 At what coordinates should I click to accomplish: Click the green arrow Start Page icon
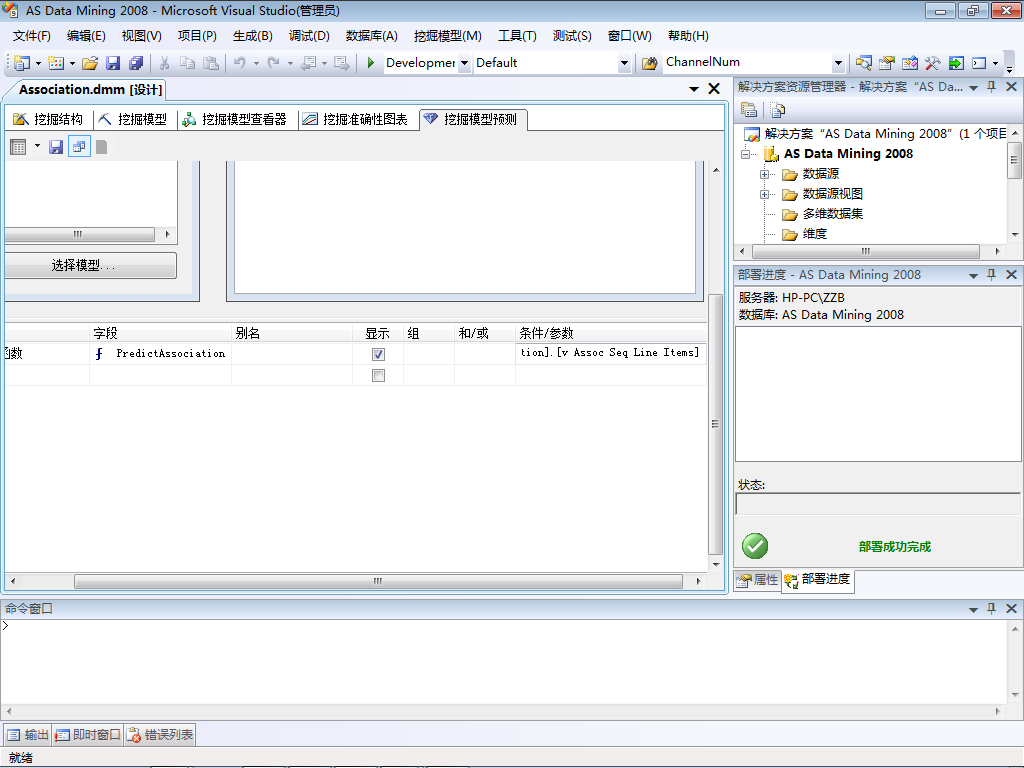pos(956,63)
